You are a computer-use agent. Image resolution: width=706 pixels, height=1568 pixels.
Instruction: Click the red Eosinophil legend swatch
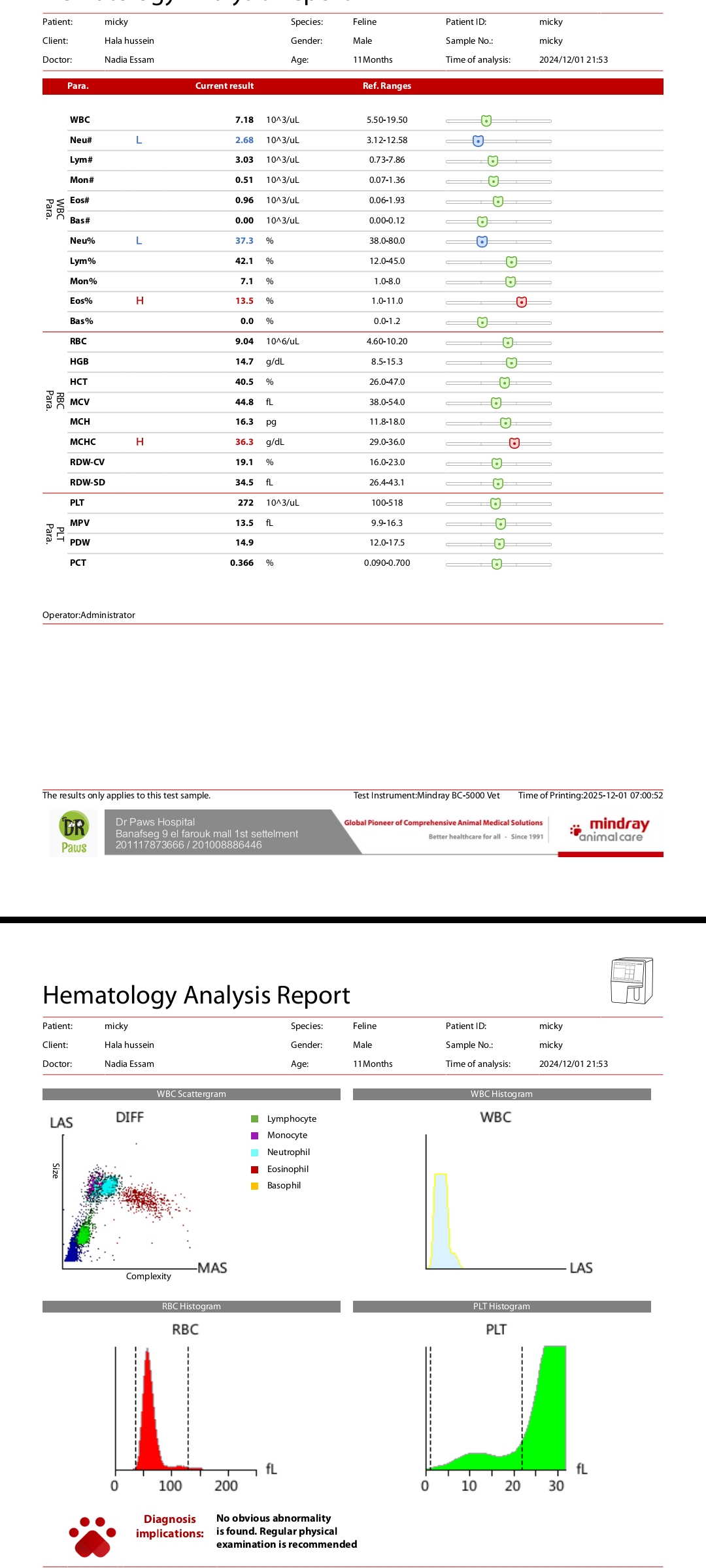point(255,1169)
